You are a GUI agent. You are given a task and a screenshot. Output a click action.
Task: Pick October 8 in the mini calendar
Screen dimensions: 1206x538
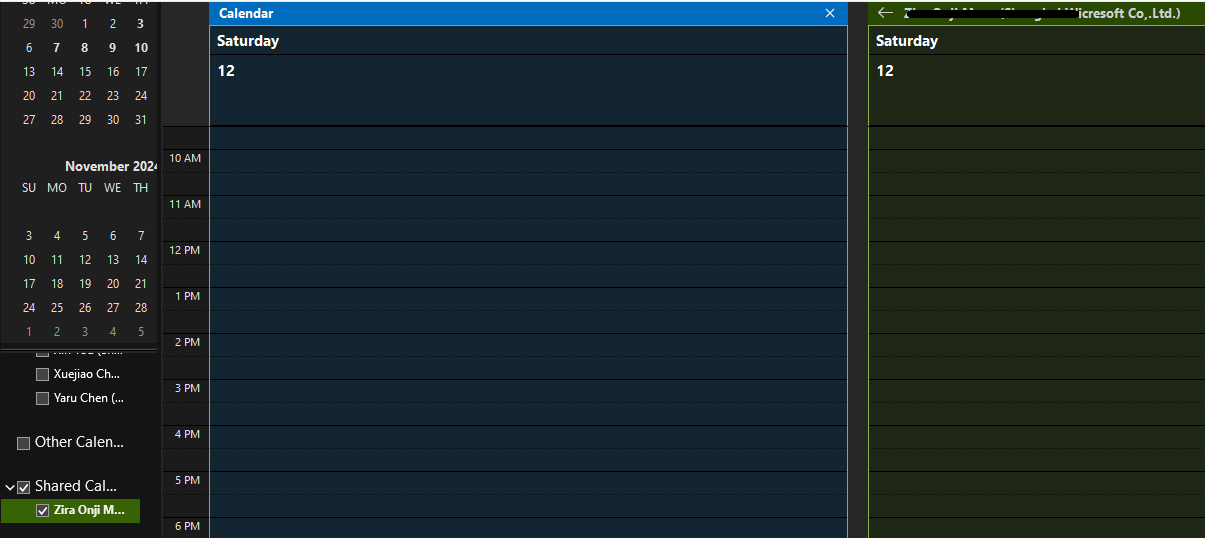[85, 47]
